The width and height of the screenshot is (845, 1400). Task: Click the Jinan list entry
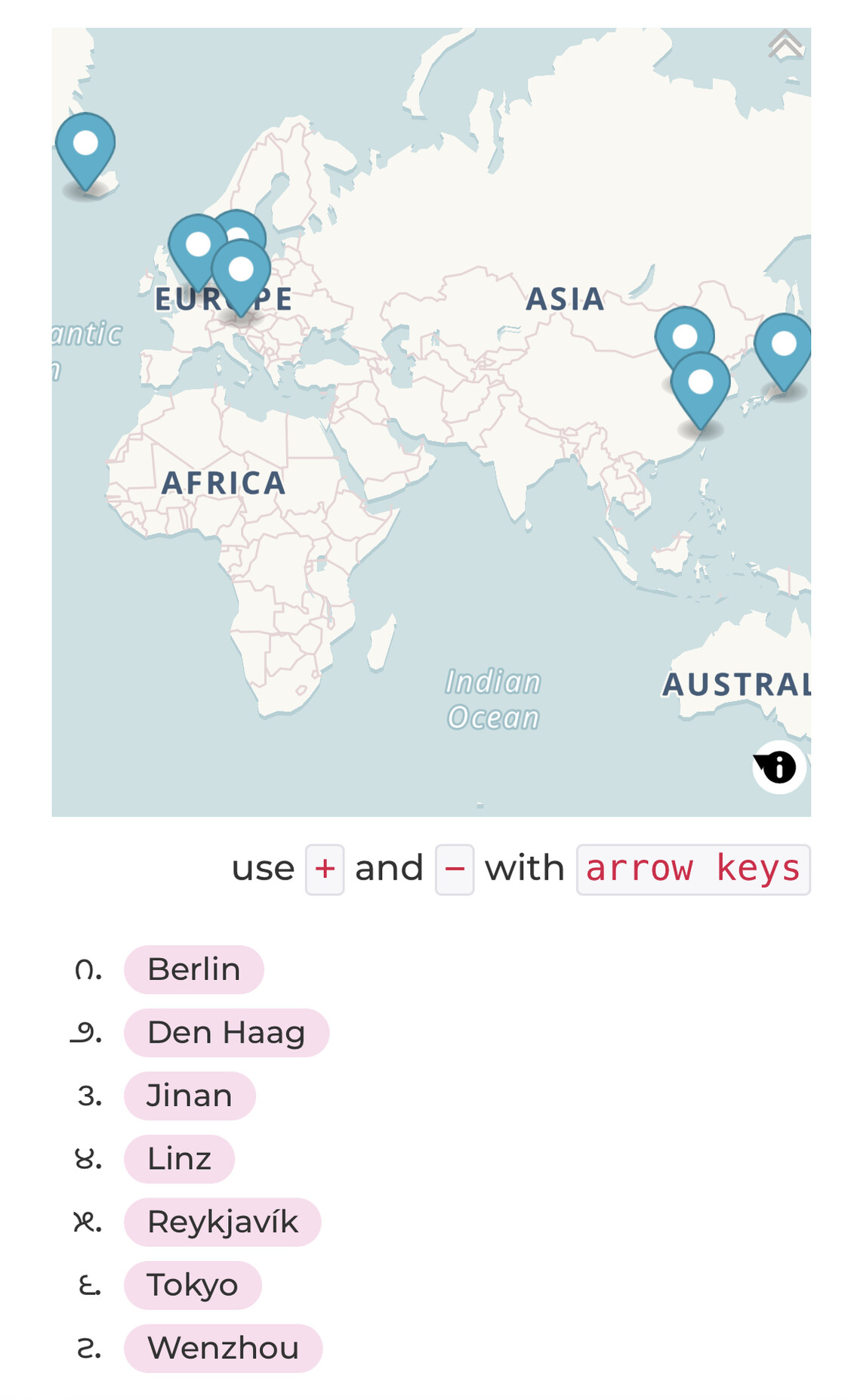click(x=190, y=1096)
